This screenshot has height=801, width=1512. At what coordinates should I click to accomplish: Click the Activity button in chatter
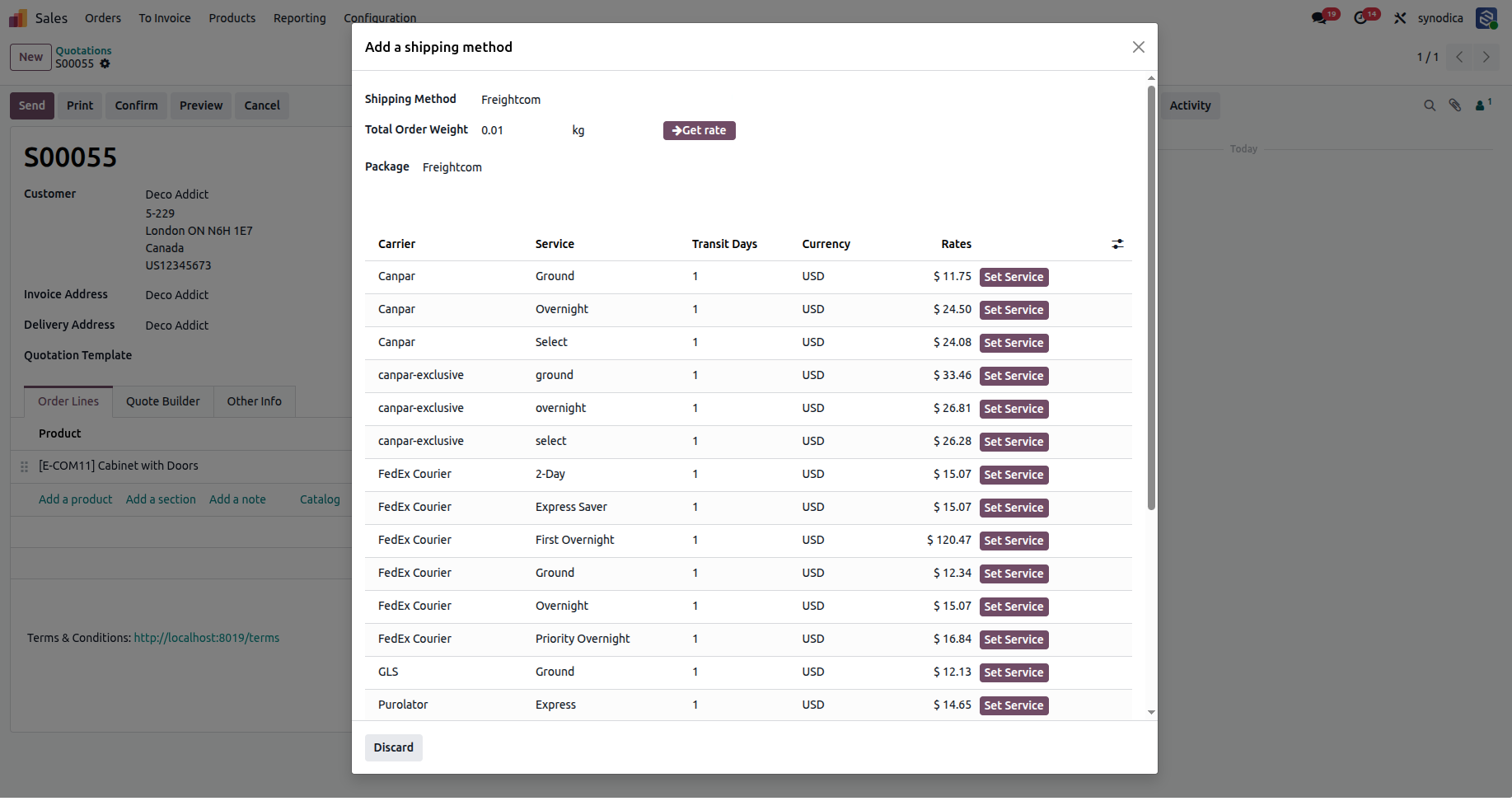click(x=1190, y=105)
